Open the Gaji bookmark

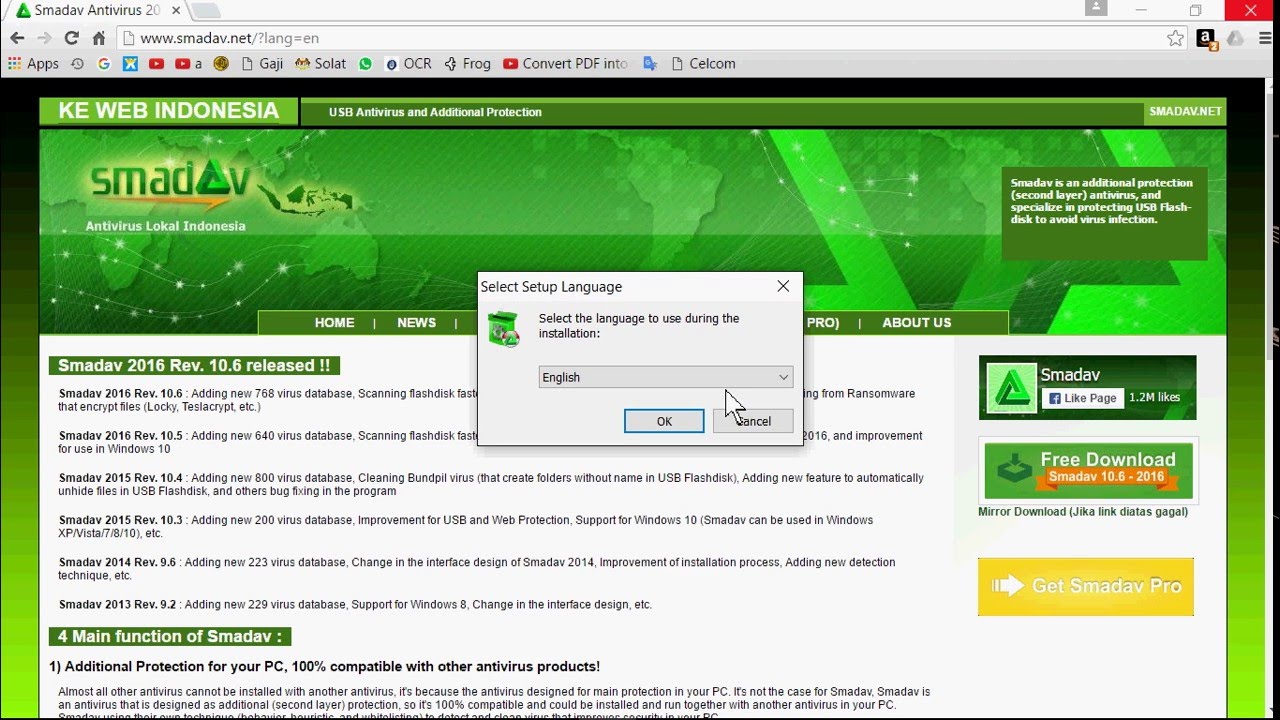point(263,63)
